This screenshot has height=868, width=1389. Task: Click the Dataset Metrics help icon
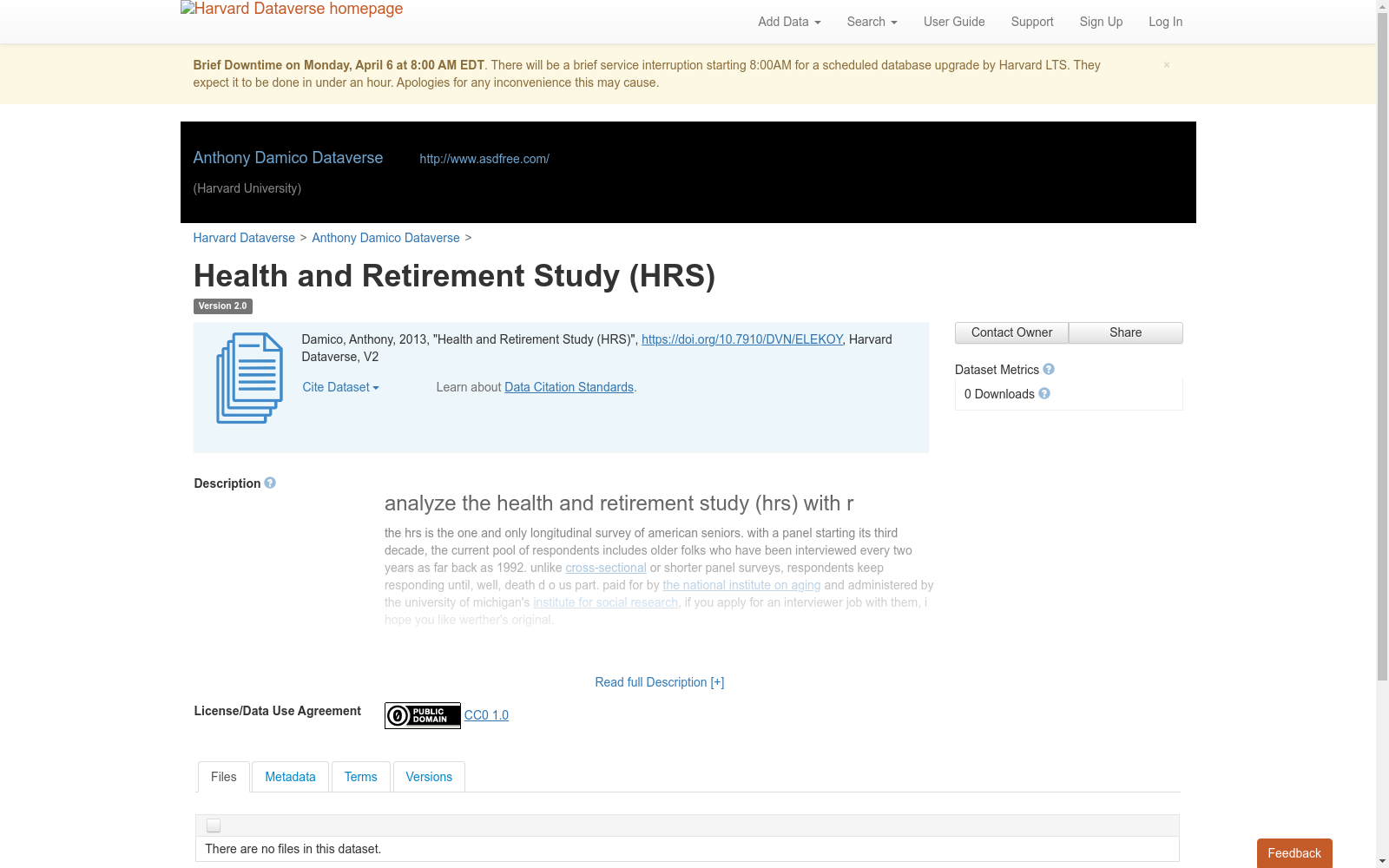(1049, 369)
